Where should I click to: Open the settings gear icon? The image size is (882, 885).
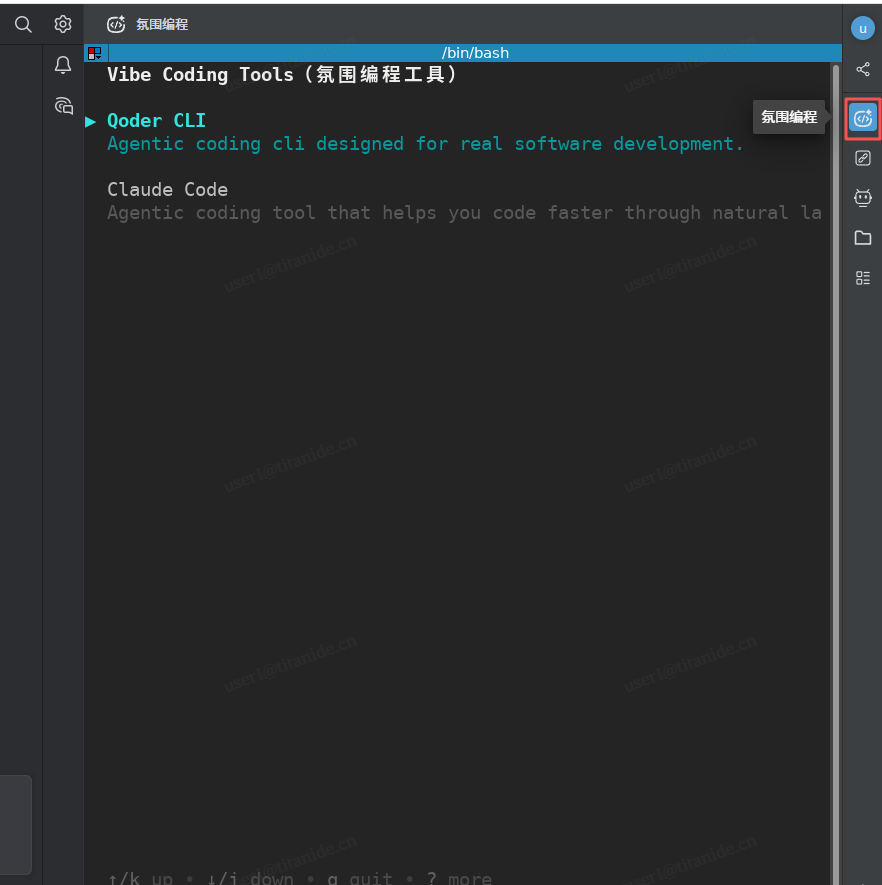coord(63,24)
